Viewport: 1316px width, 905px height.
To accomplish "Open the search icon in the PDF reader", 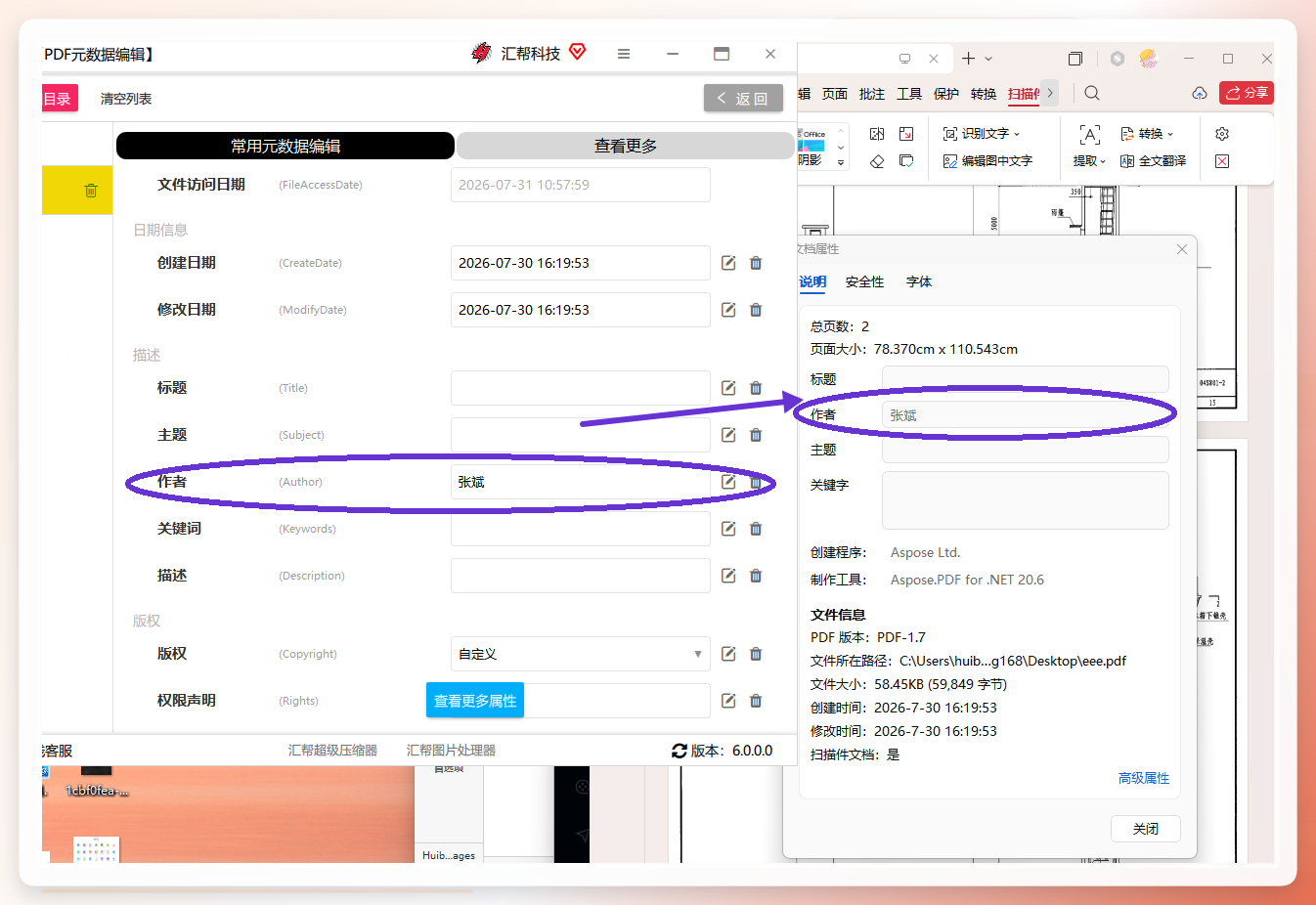I will click(x=1092, y=93).
